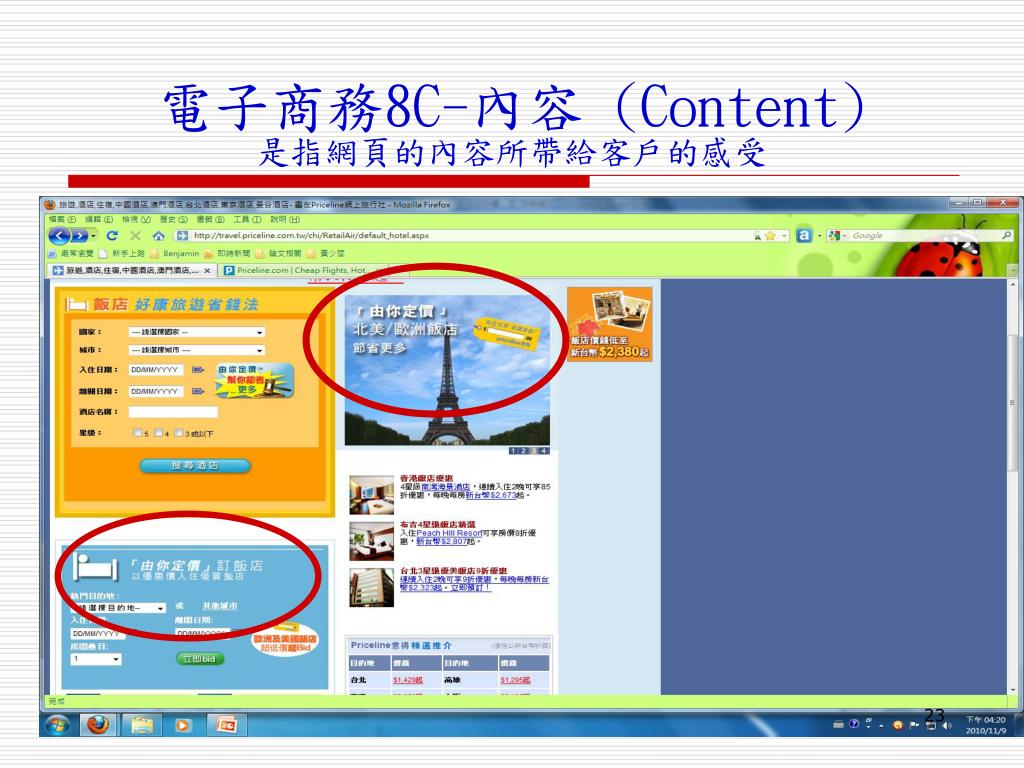Open the dropdown arrow beside the 'a' add-on
Image resolution: width=1024 pixels, height=768 pixels.
point(819,235)
